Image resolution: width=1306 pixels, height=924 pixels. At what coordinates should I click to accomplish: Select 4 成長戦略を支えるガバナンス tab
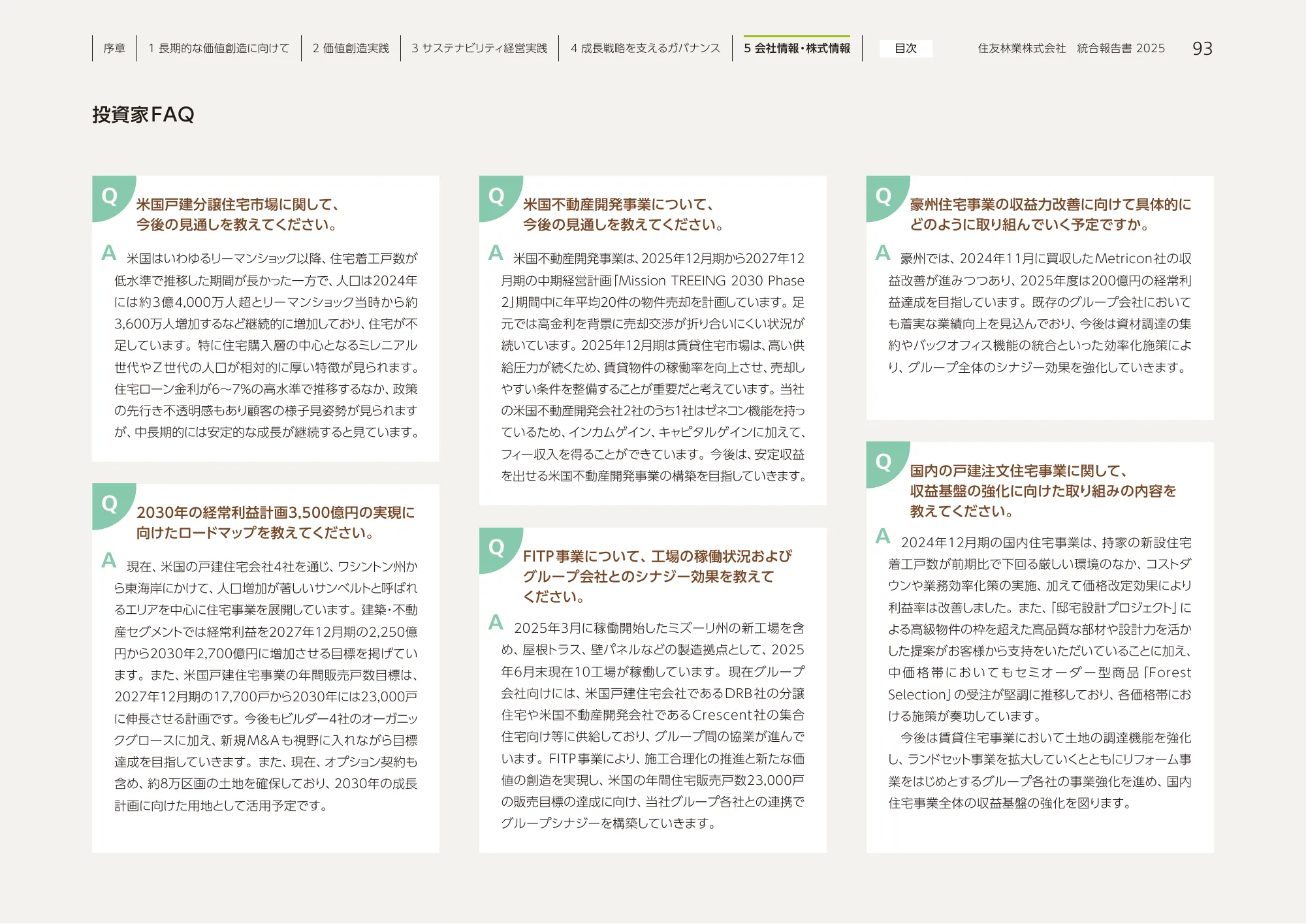pyautogui.click(x=645, y=48)
